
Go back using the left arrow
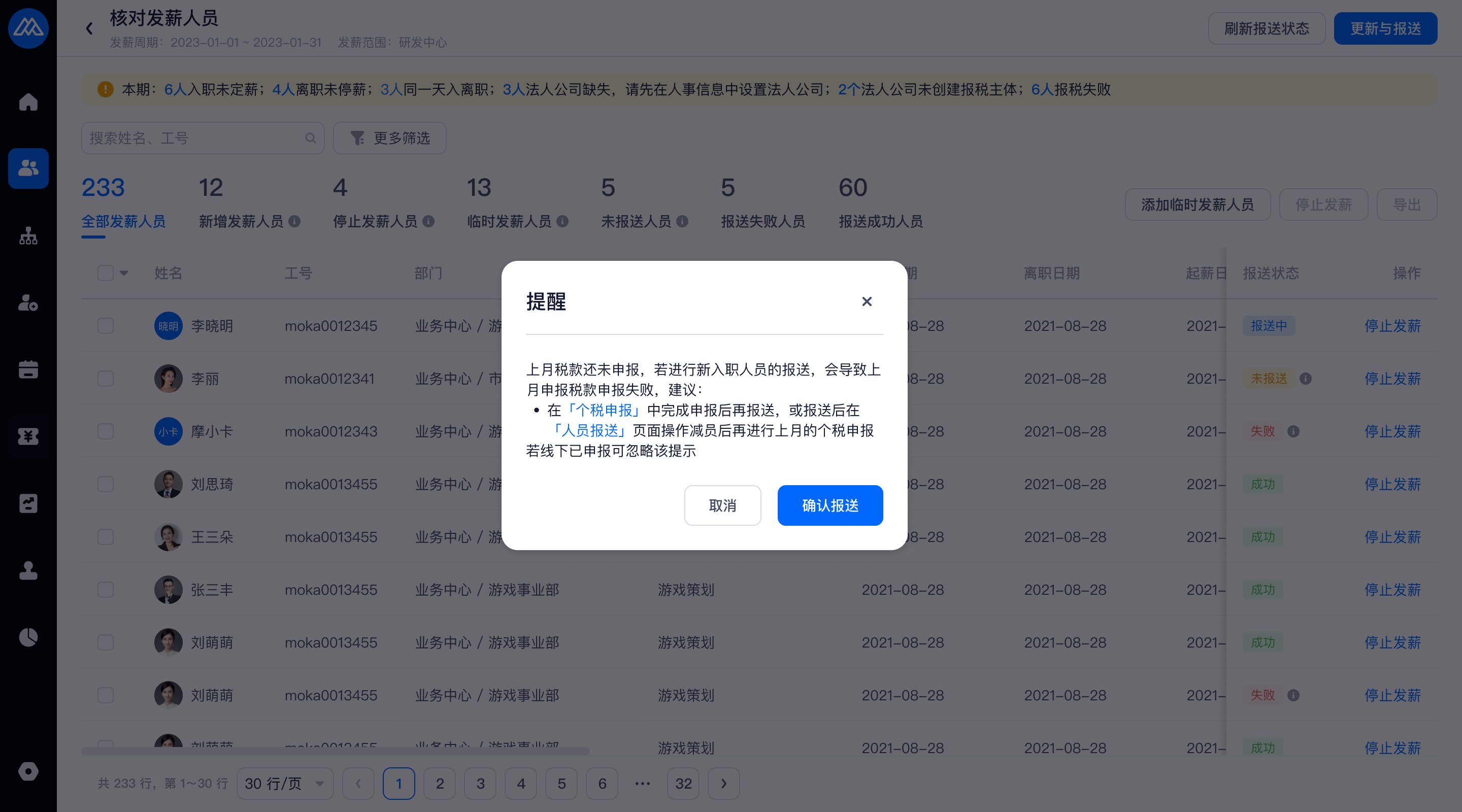tap(89, 28)
